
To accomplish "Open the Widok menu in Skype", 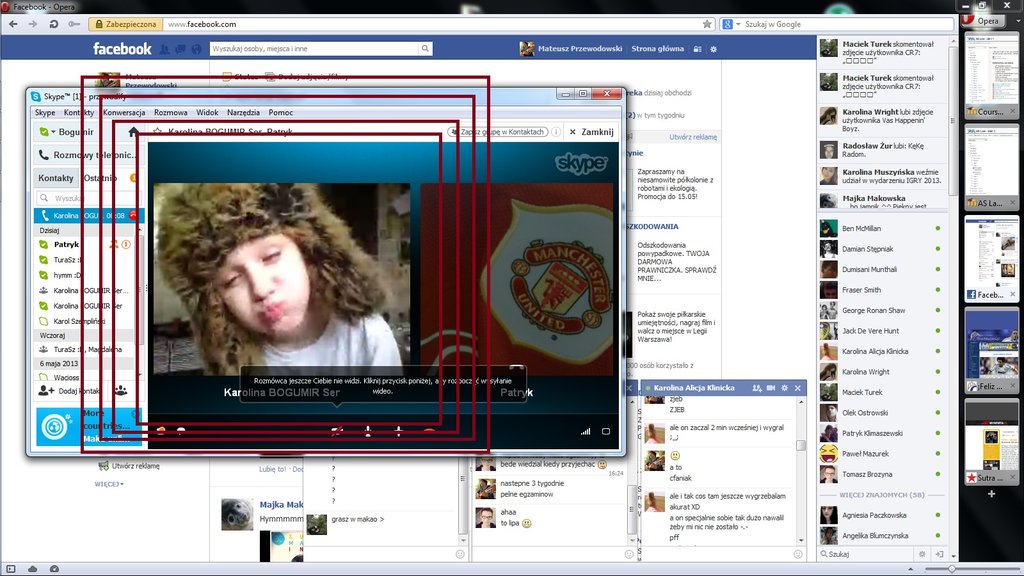I will (x=207, y=112).
